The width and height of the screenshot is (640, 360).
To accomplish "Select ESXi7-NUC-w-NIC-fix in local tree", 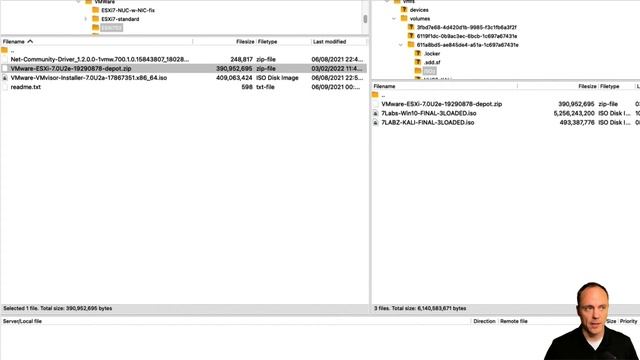I will tap(128, 10).
